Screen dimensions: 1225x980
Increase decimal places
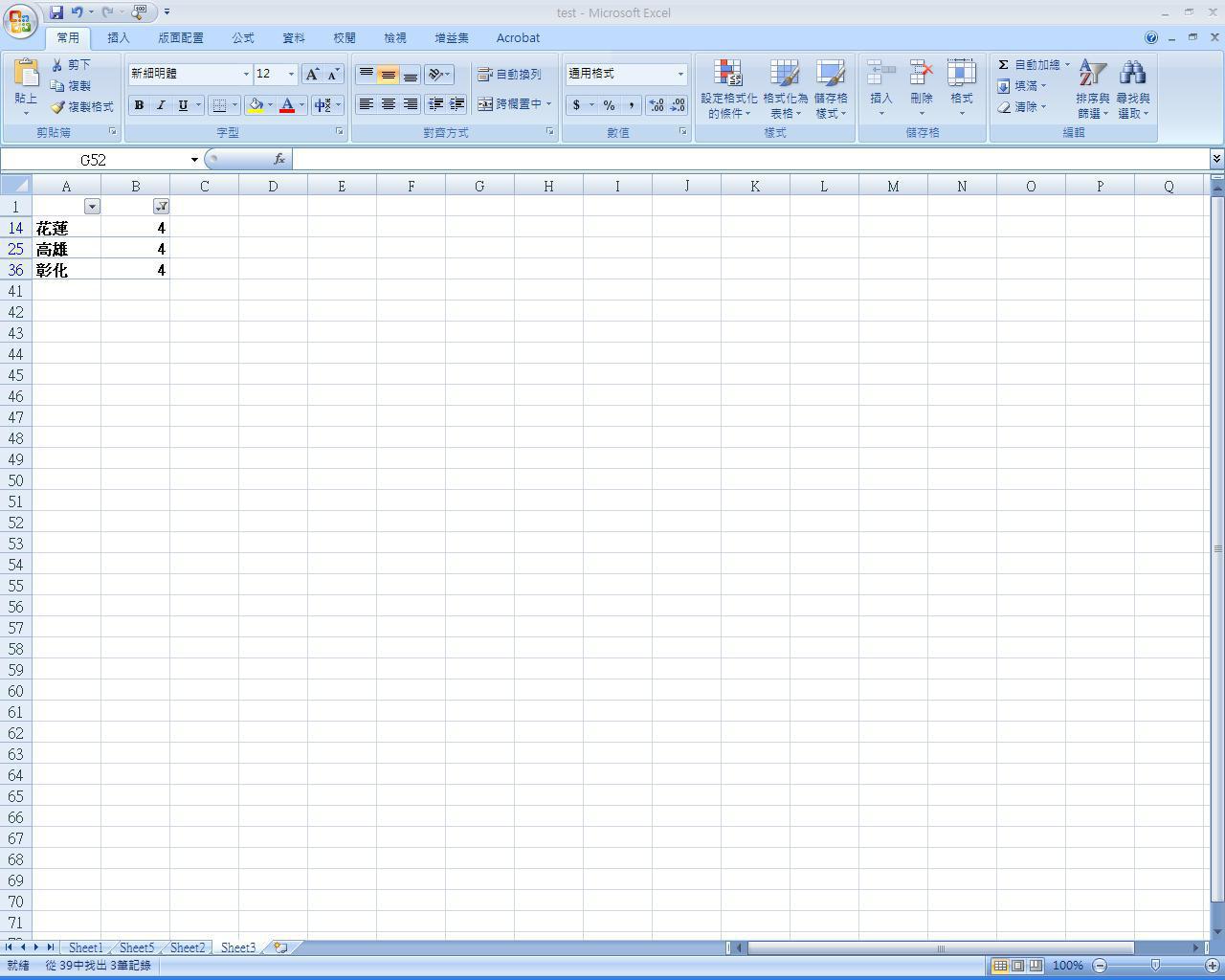tap(657, 105)
